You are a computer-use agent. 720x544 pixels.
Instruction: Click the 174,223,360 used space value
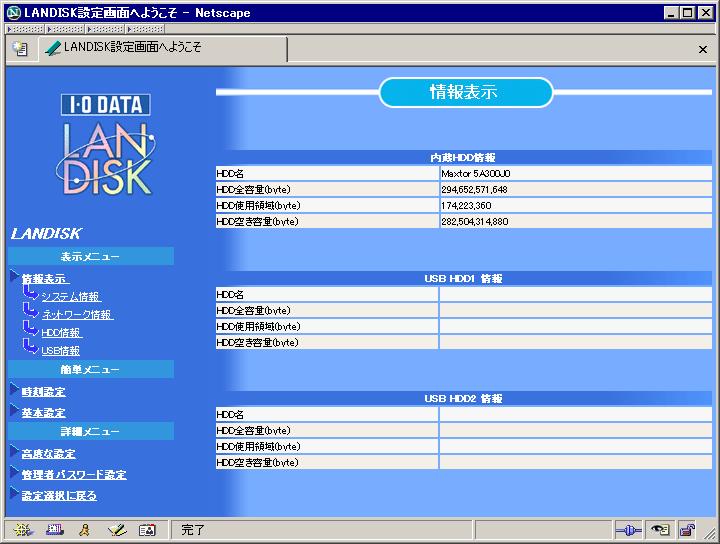click(466, 206)
